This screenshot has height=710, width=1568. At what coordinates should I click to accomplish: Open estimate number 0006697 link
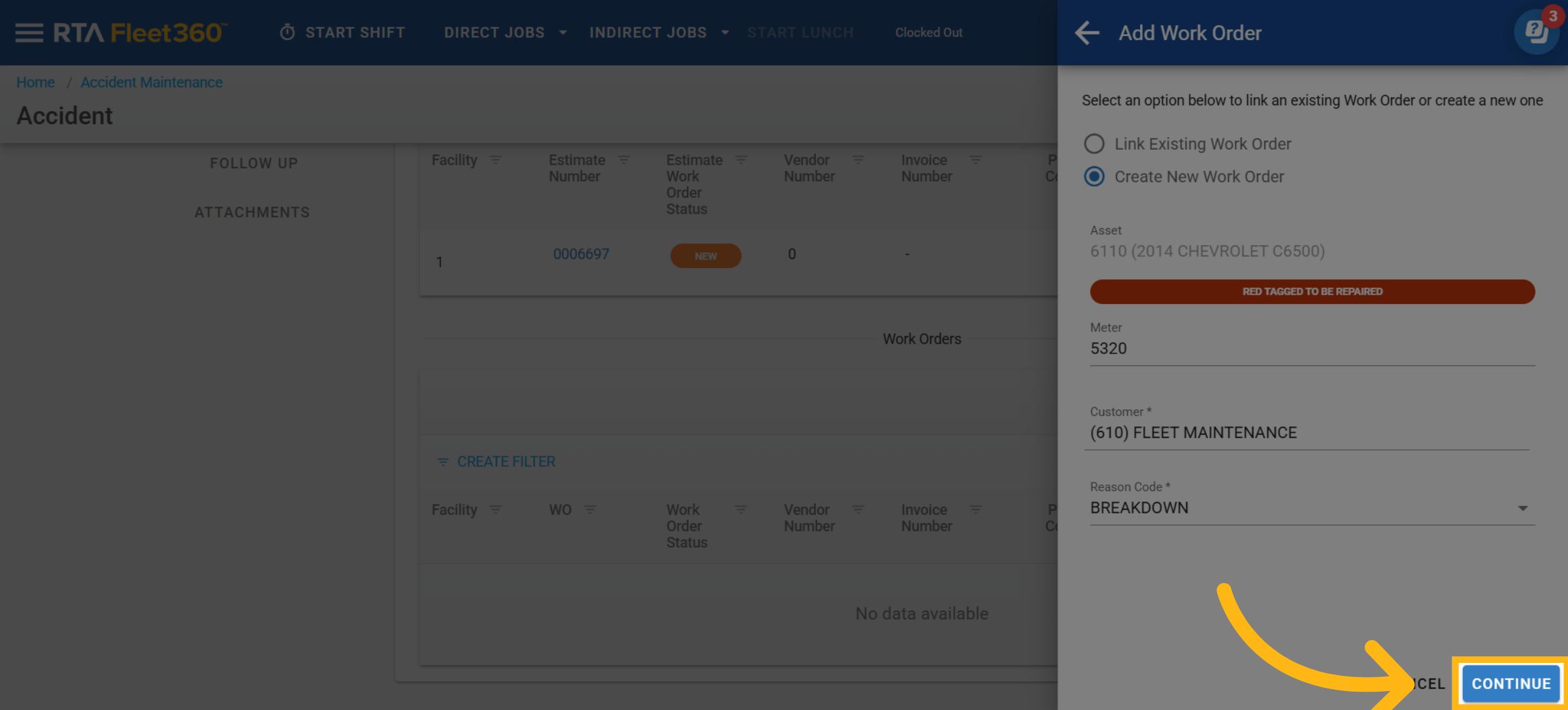click(x=581, y=254)
